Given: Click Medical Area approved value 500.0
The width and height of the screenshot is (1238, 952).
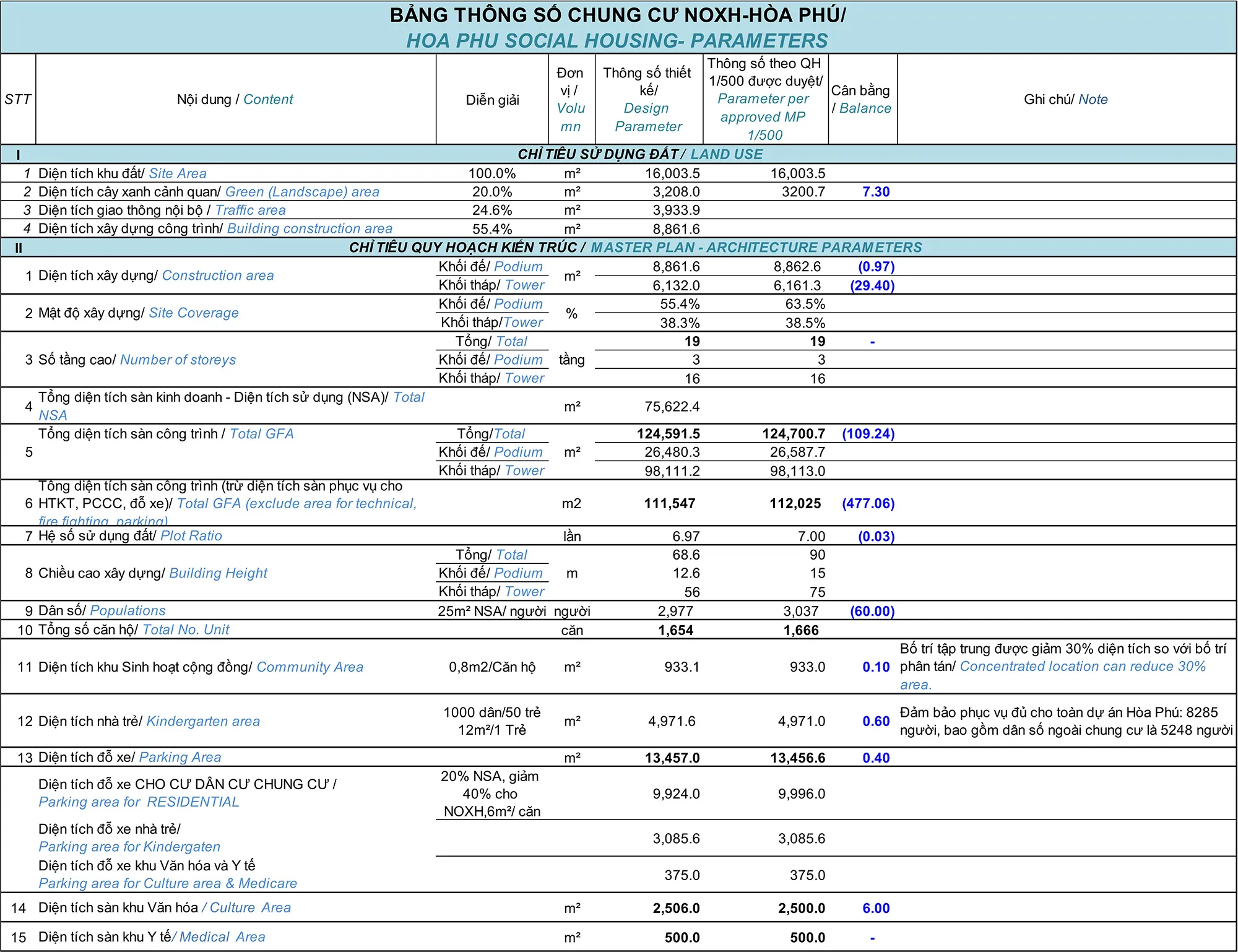Looking at the screenshot, I should pyautogui.click(x=807, y=938).
